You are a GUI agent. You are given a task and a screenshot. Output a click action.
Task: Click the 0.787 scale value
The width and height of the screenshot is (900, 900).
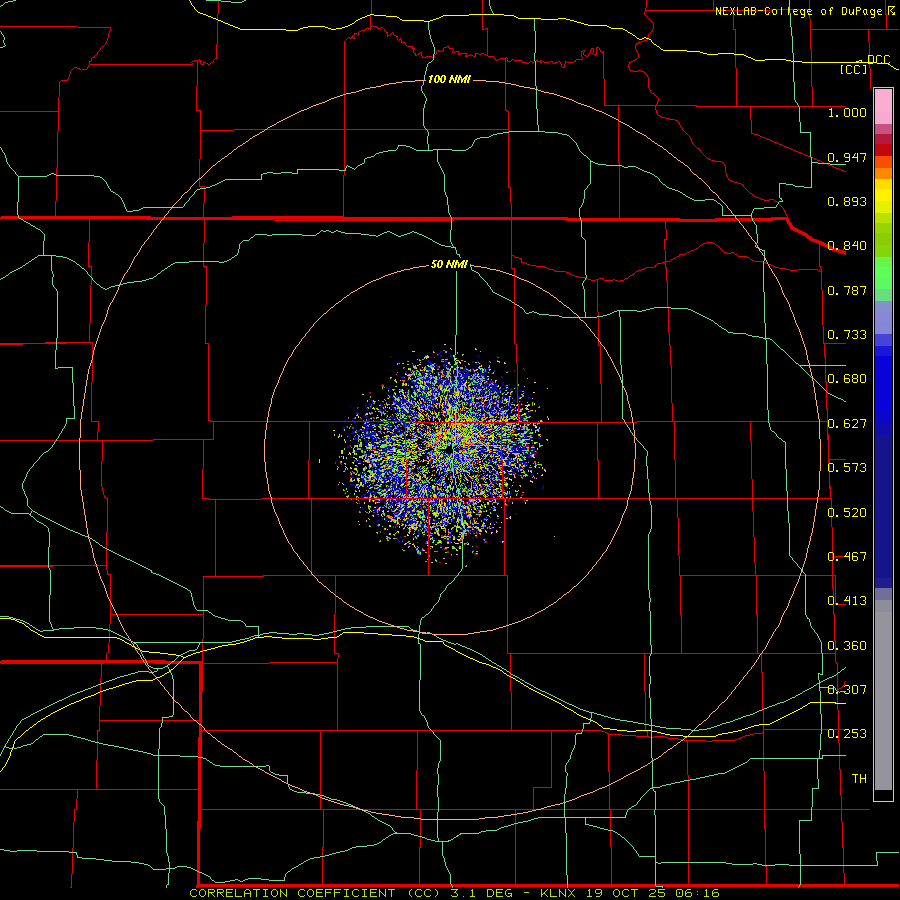pos(847,290)
